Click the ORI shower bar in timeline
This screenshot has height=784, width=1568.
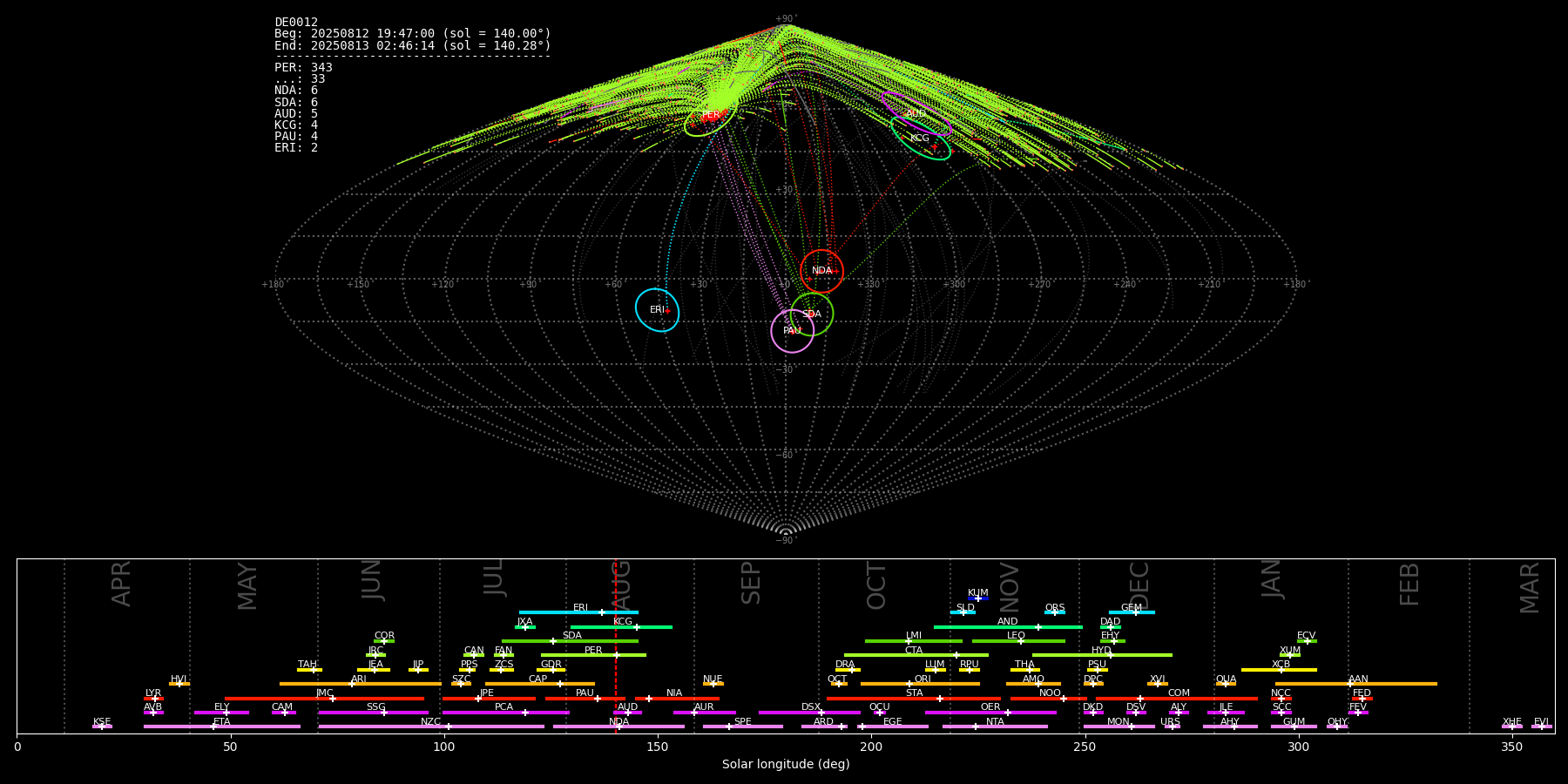point(920,684)
